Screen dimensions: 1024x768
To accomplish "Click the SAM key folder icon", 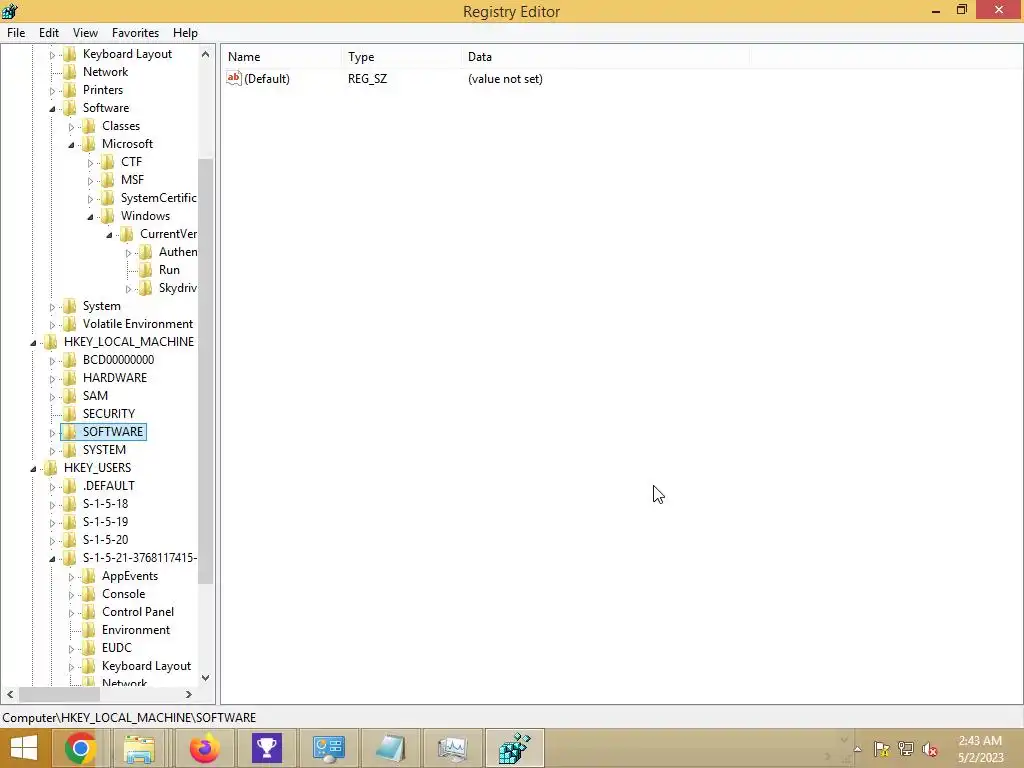I will (x=70, y=396).
